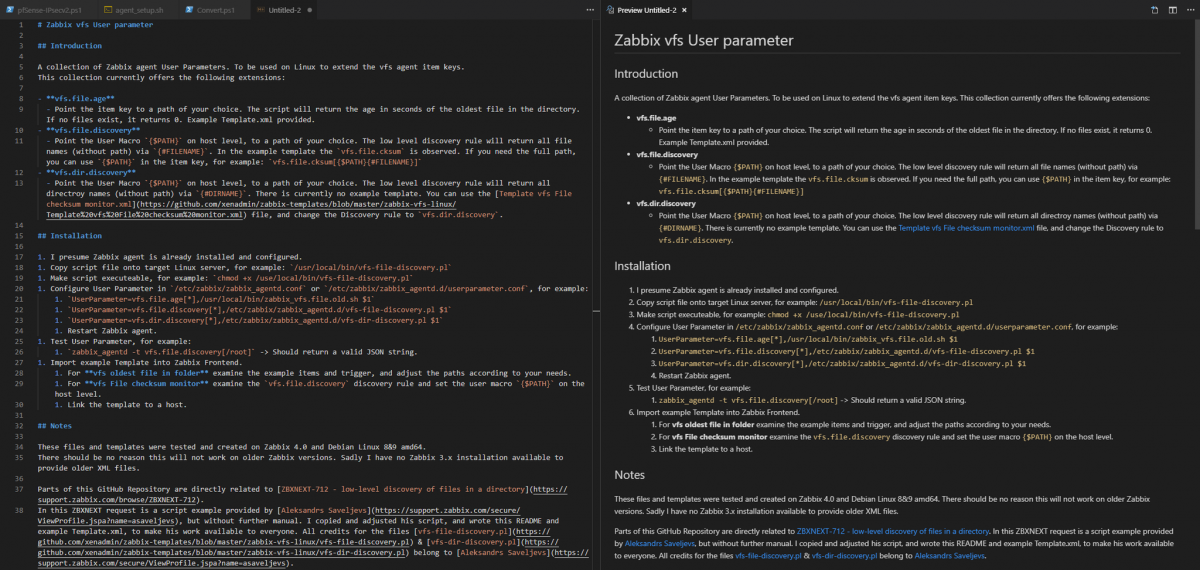The width and height of the screenshot is (1200, 570).
Task: Click unsaved dot on Untitled-2 tab
Action: click(x=312, y=9)
